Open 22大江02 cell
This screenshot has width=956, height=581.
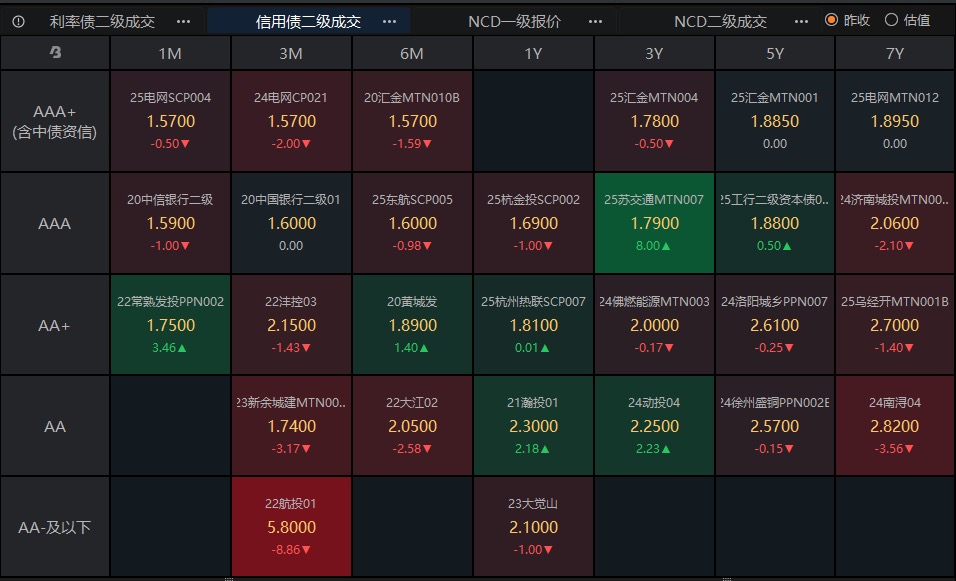[x=412, y=426]
